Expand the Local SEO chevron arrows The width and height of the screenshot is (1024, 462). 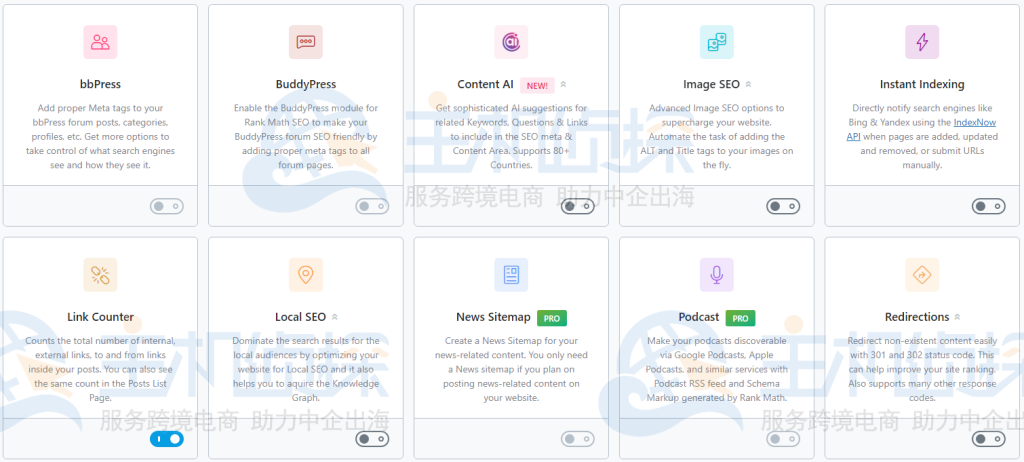point(335,317)
